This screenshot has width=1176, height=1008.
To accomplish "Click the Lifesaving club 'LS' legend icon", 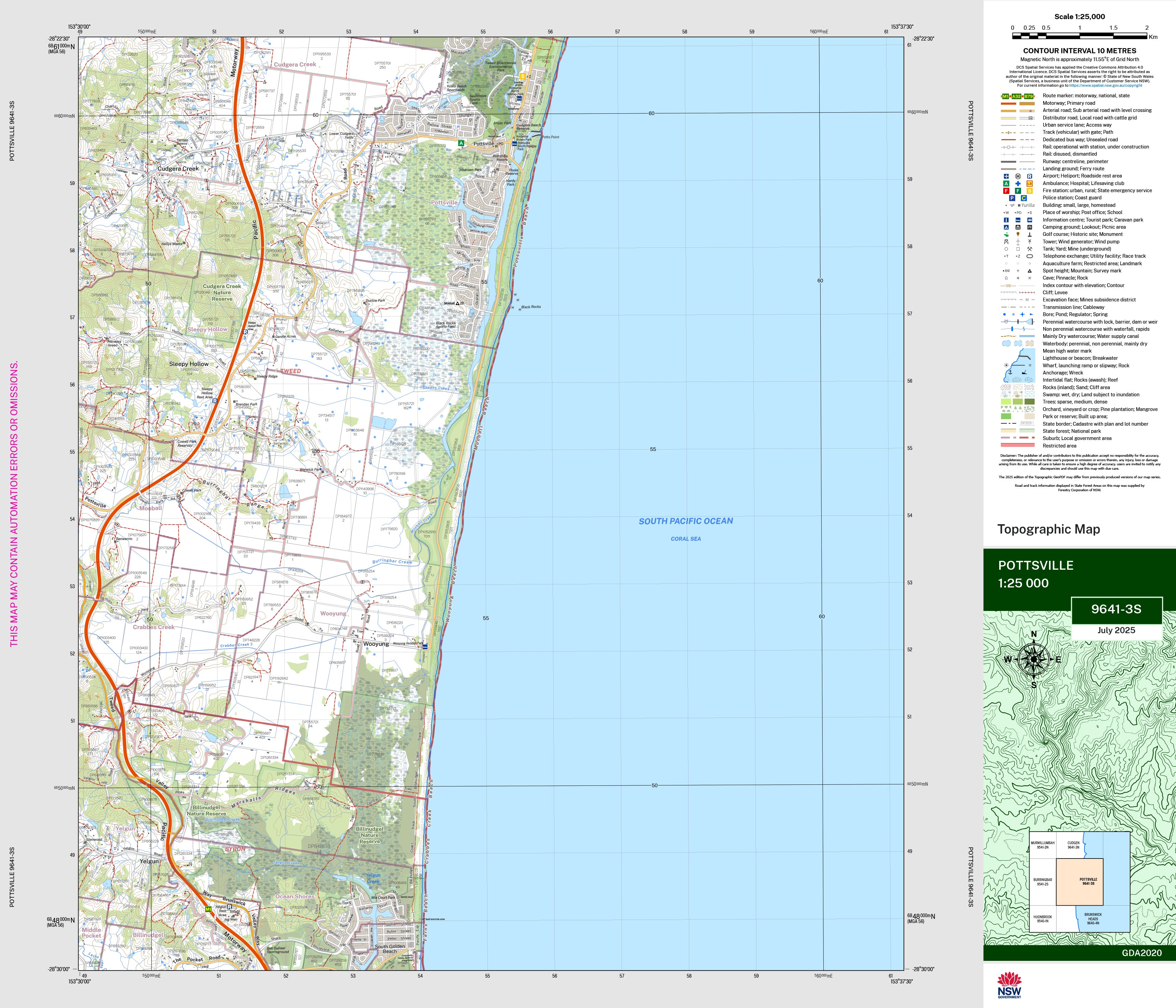I will tap(1030, 184).
